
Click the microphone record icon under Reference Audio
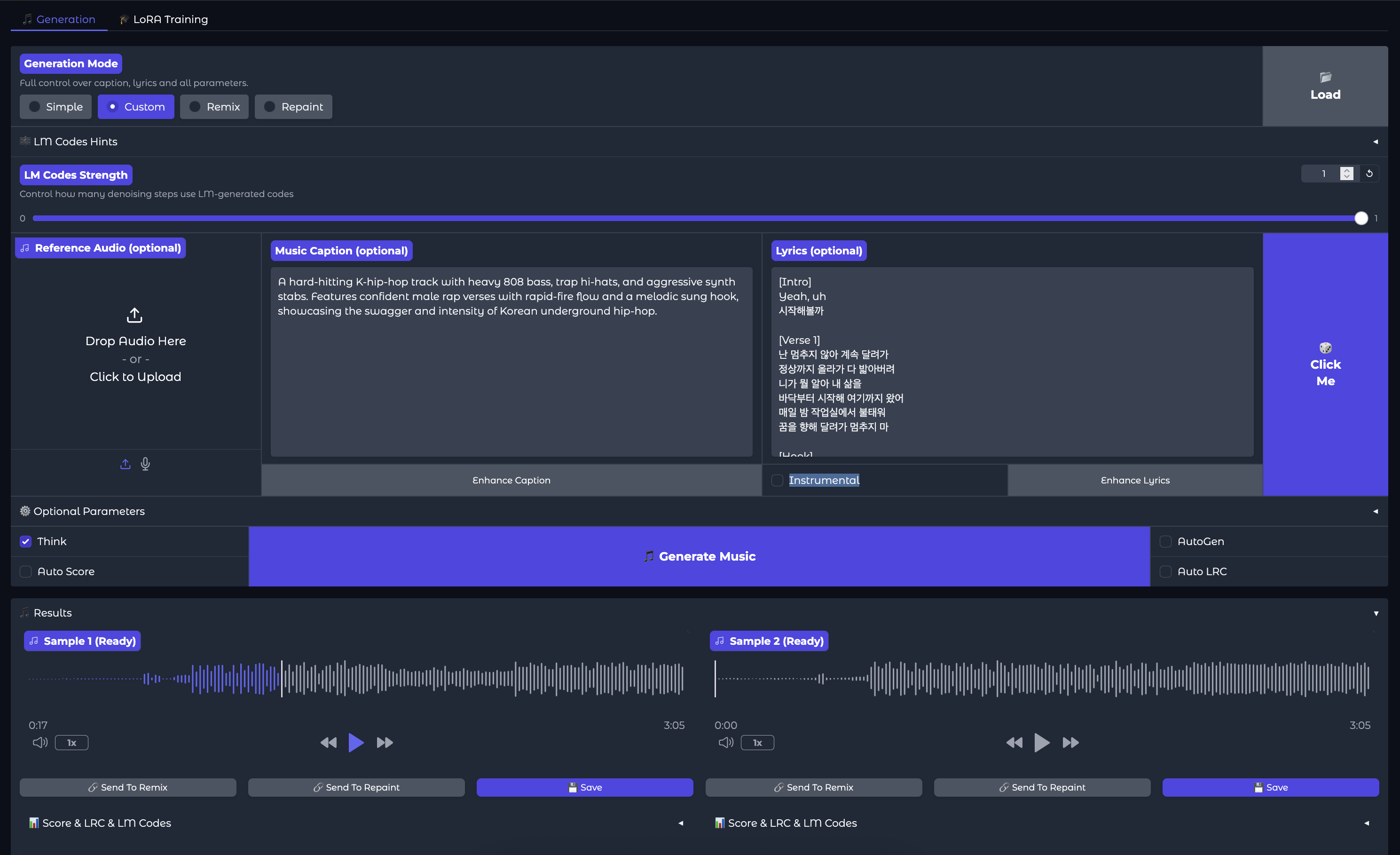click(145, 464)
